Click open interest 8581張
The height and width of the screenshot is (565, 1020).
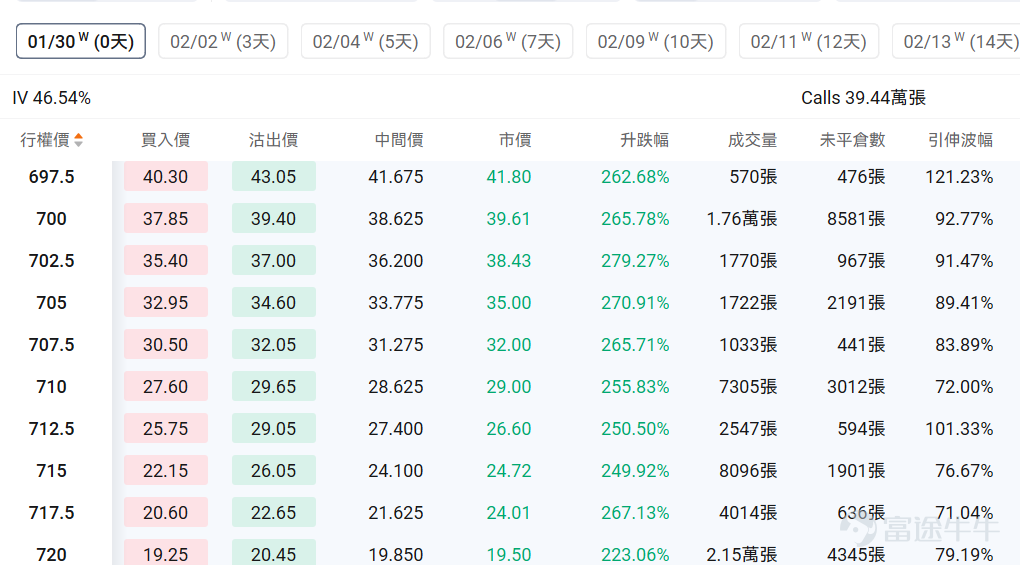click(856, 218)
